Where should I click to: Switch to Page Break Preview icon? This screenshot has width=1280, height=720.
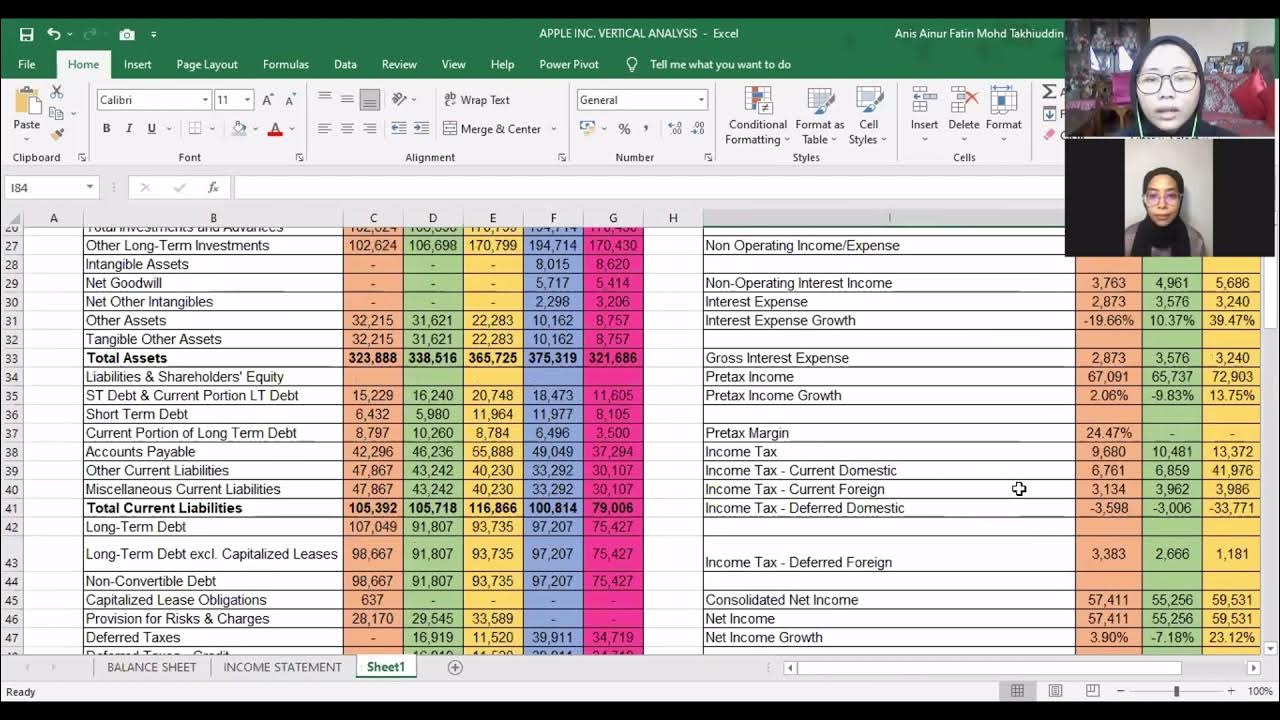(1092, 691)
